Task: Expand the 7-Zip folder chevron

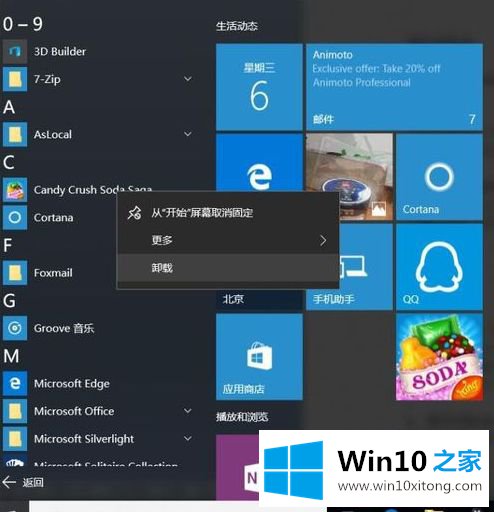Action: [x=188, y=79]
